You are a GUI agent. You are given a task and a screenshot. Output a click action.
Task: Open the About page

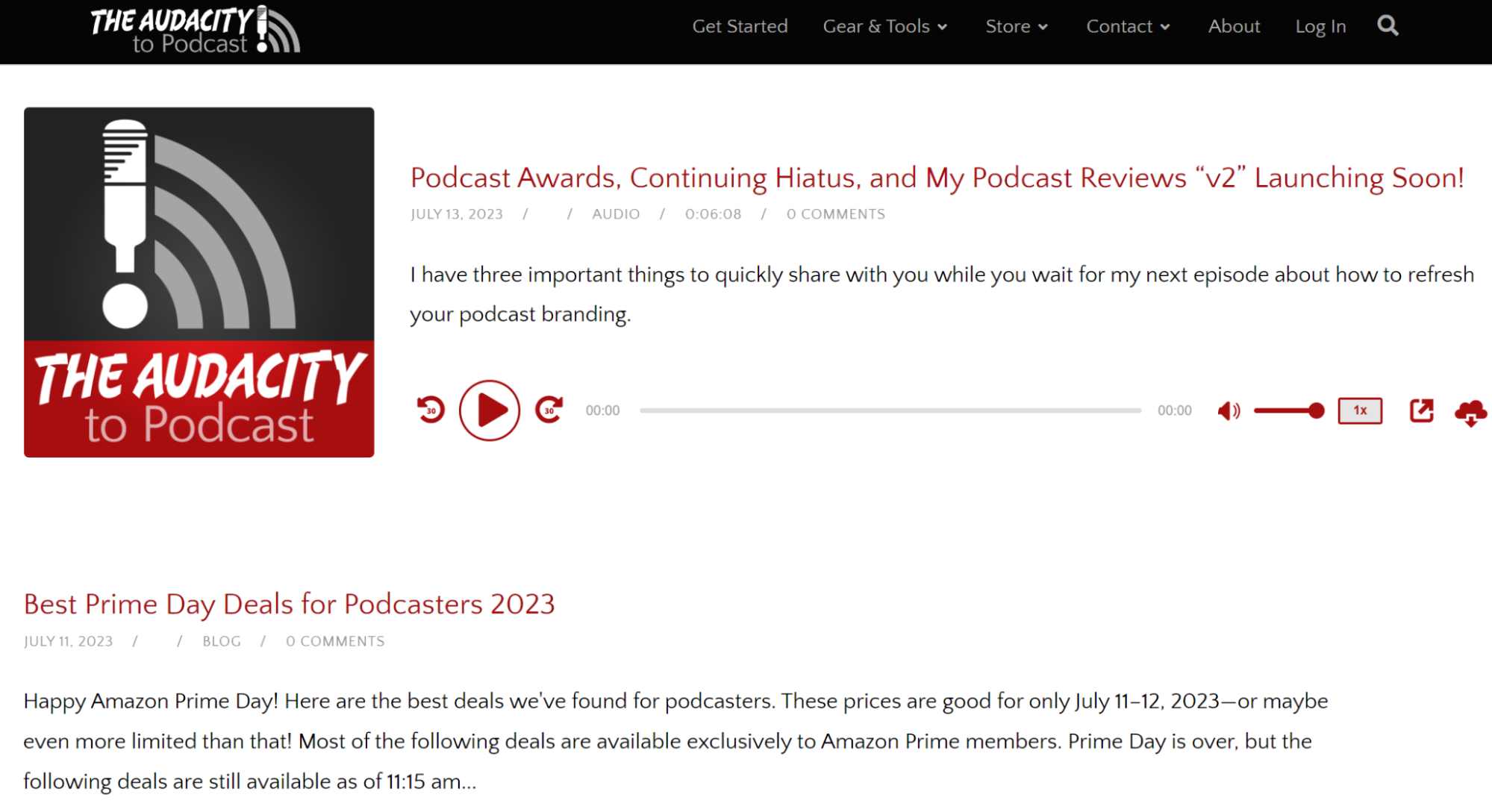1234,26
